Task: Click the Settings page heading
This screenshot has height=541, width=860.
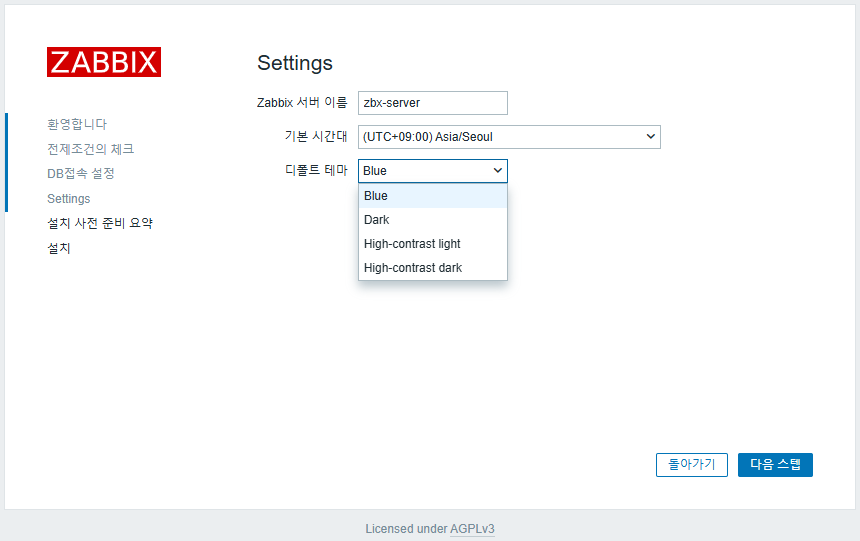Action: tap(295, 63)
